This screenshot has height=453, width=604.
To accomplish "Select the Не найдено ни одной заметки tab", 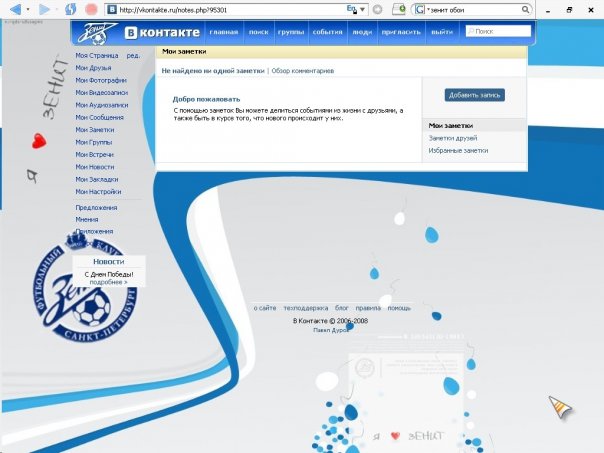I will pos(213,70).
